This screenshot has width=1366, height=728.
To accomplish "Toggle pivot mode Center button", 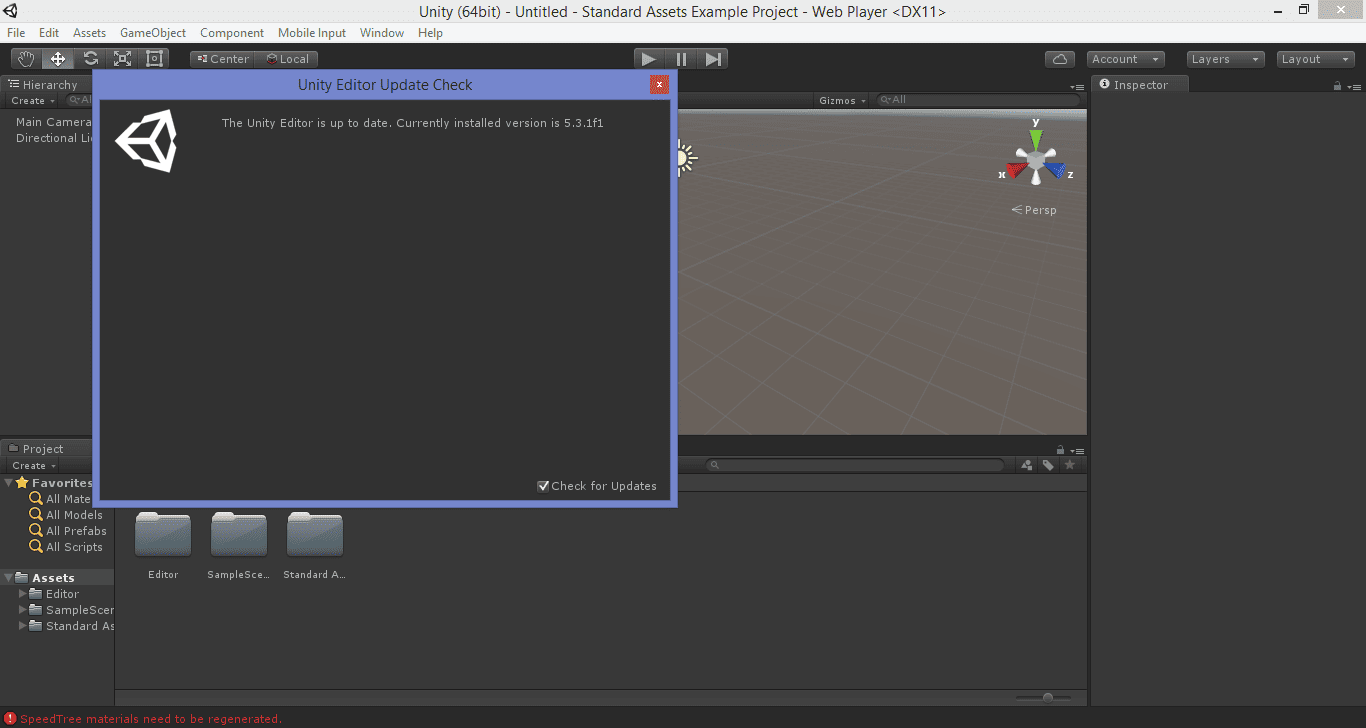I will [223, 59].
